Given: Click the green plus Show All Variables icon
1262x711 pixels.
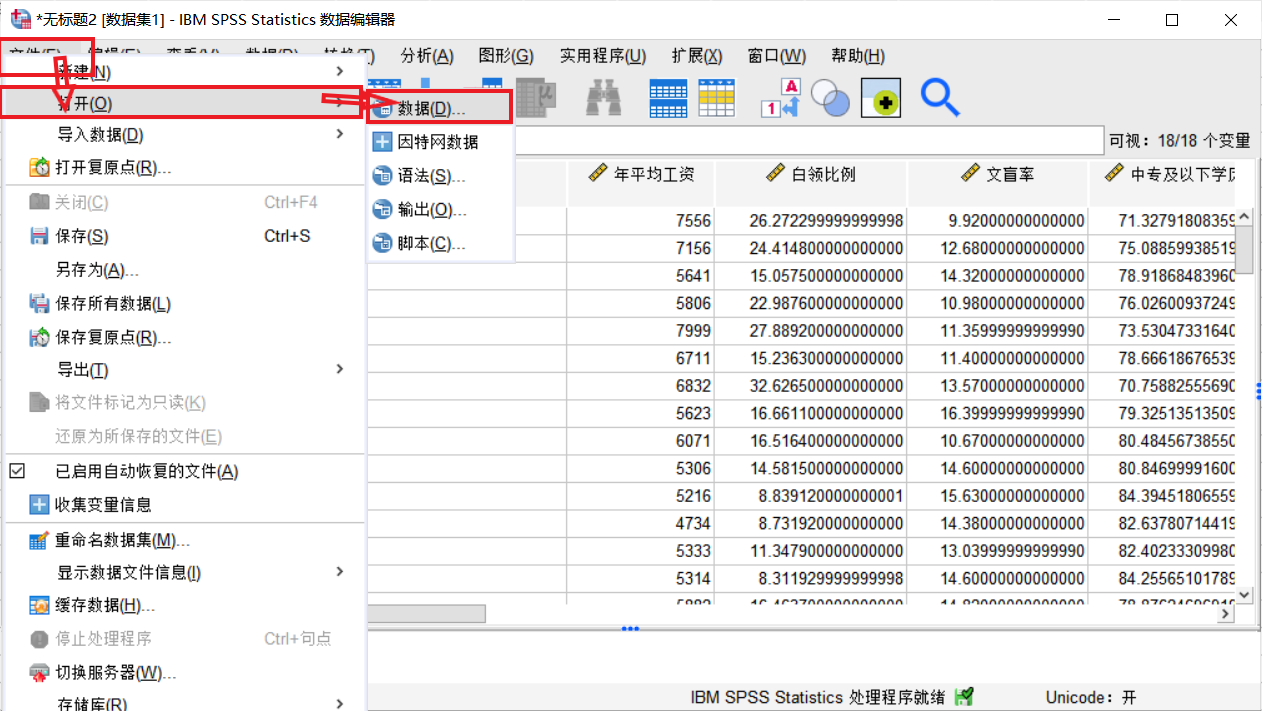Looking at the screenshot, I should coord(881,98).
